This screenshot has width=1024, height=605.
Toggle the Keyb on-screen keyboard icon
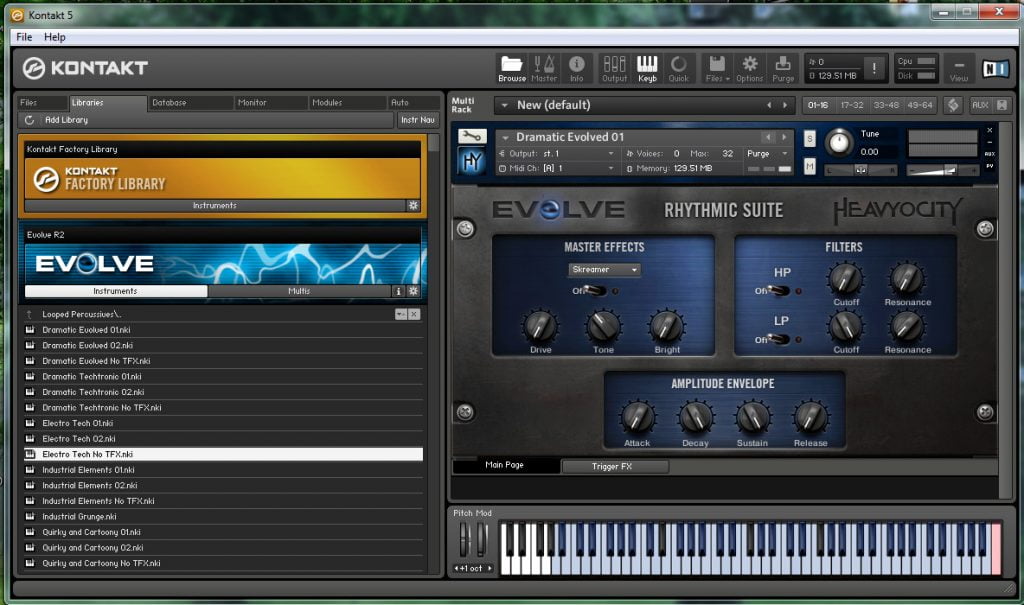647,68
